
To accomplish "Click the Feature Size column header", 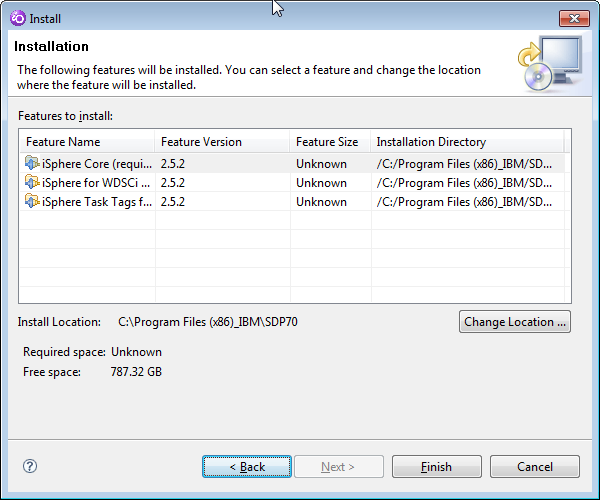I will tap(331, 142).
